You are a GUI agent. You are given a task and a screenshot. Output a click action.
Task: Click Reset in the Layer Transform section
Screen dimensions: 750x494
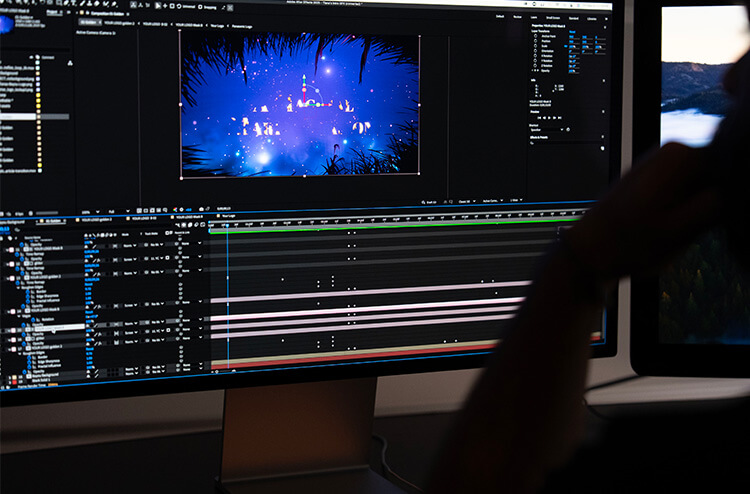tap(572, 32)
